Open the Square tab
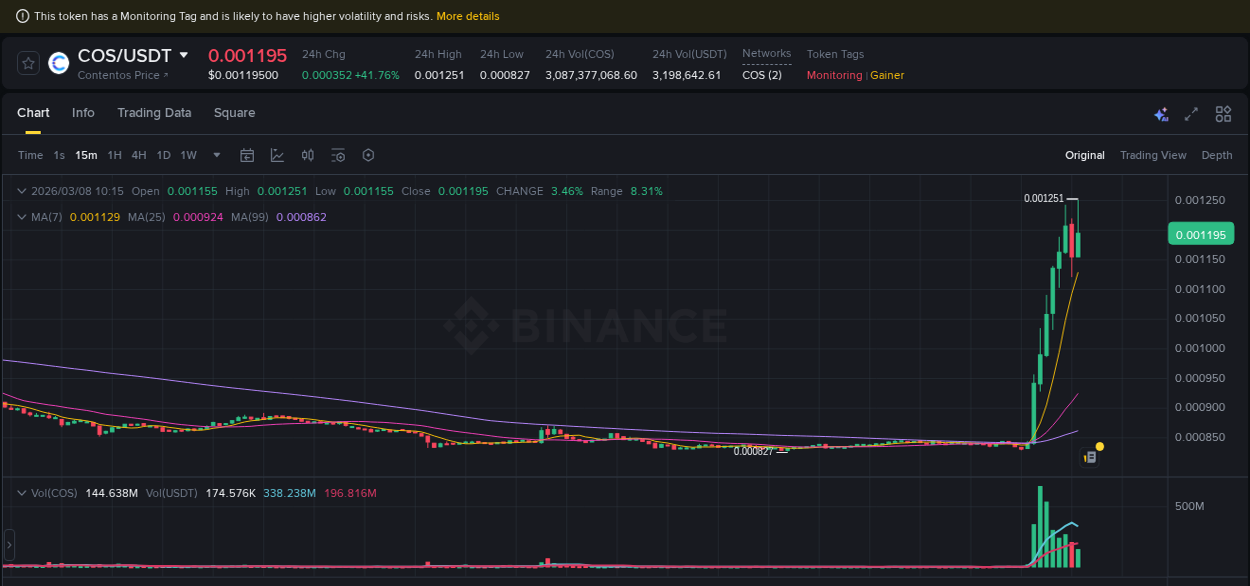This screenshot has height=586, width=1250. coord(234,113)
